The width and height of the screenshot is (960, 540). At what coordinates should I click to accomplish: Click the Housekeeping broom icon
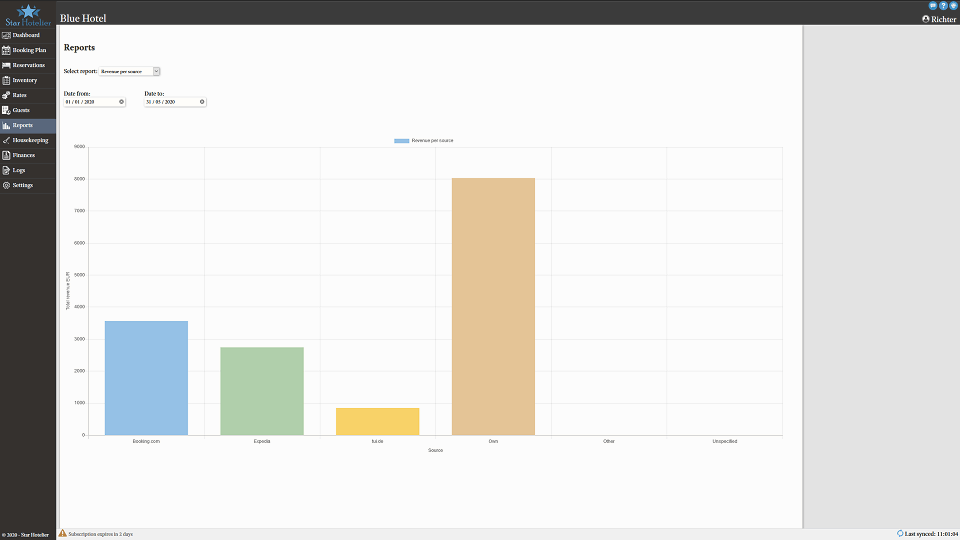[x=6, y=140]
